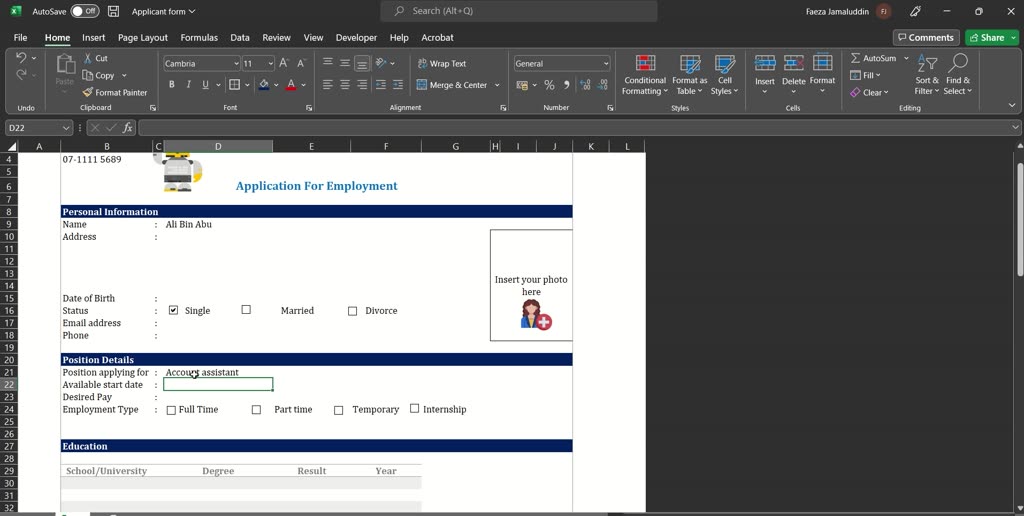Click Wrap Text
Image resolution: width=1024 pixels, height=516 pixels.
[x=441, y=63]
